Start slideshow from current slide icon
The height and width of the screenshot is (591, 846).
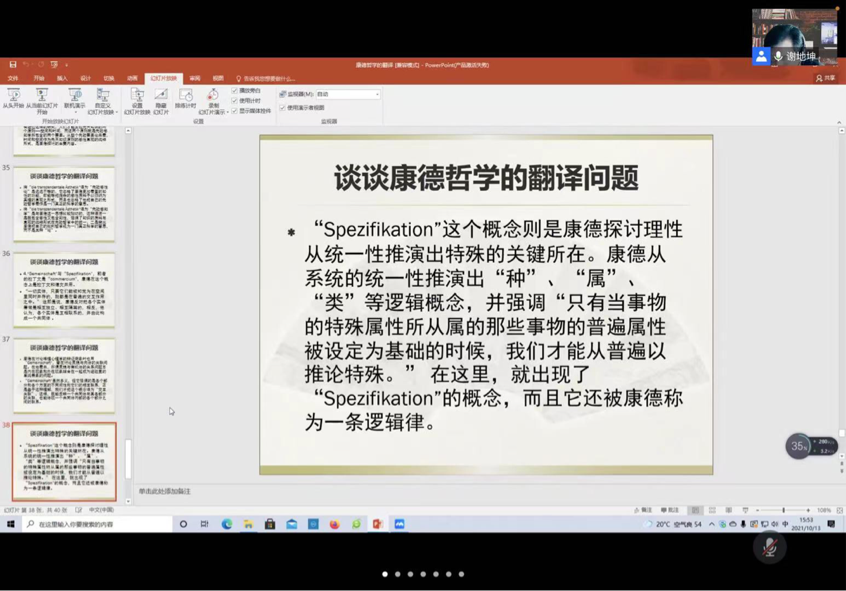[42, 98]
